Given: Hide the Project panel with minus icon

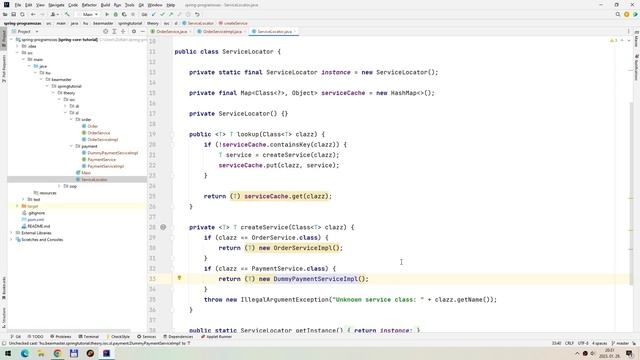Looking at the screenshot, I should pos(142,31).
